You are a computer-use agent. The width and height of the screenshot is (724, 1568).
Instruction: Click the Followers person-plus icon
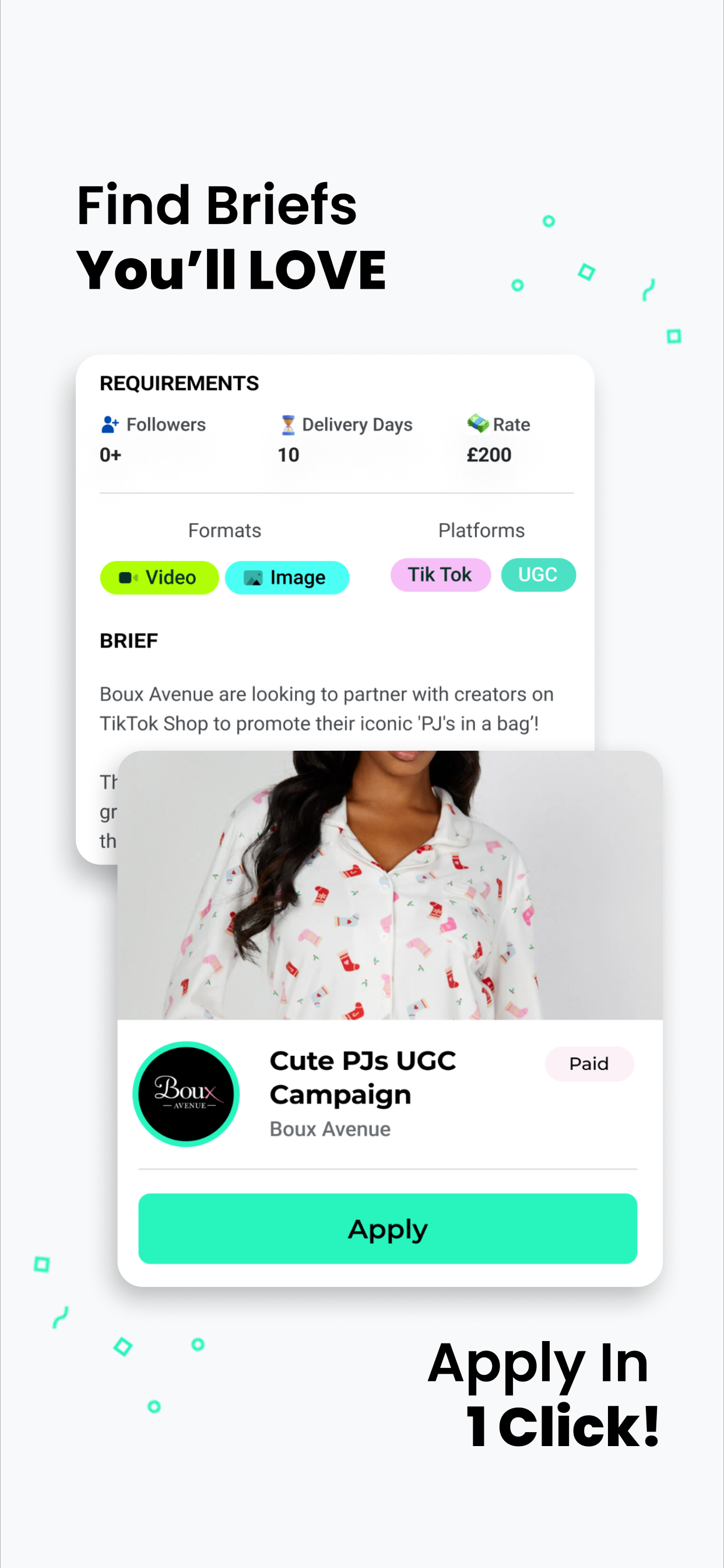(110, 424)
